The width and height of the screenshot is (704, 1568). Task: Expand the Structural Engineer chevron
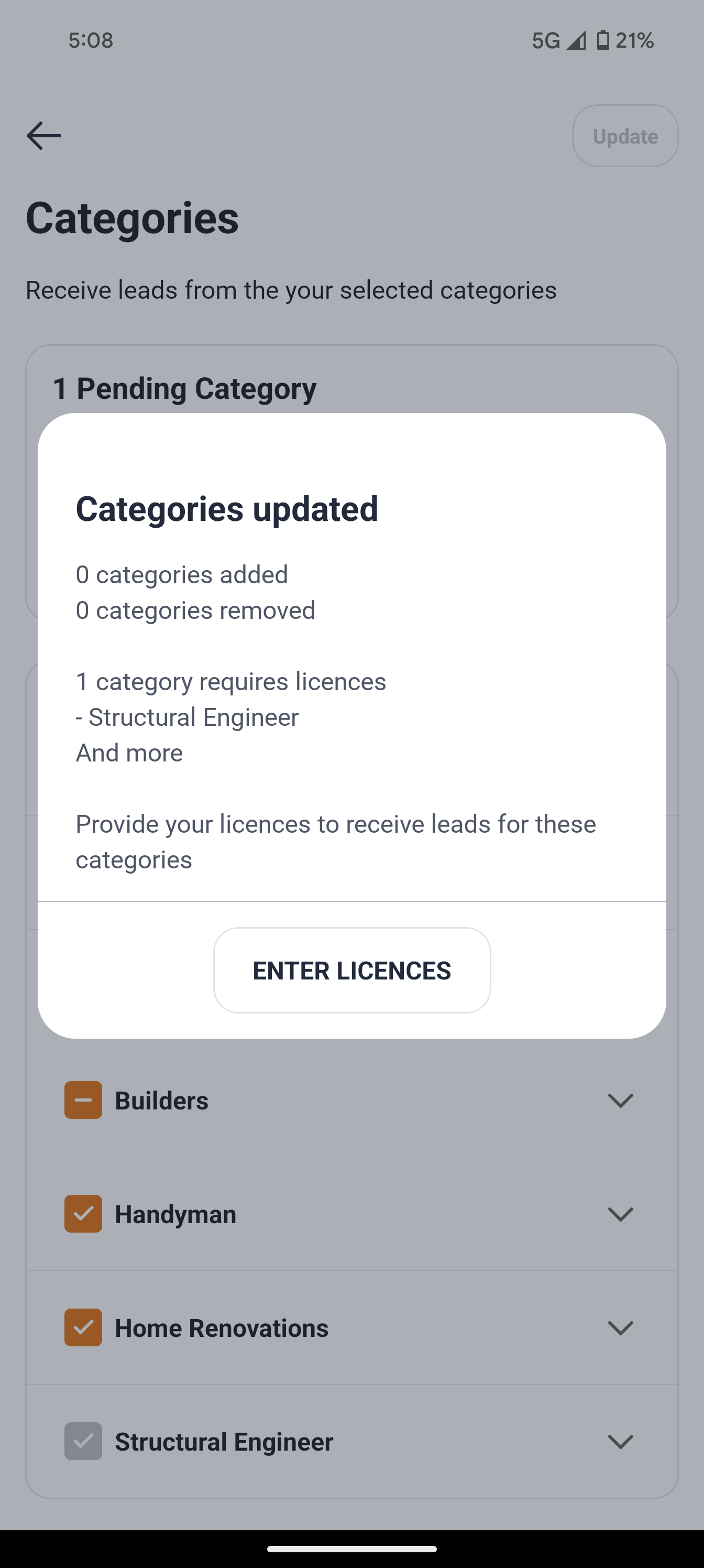pos(621,1441)
